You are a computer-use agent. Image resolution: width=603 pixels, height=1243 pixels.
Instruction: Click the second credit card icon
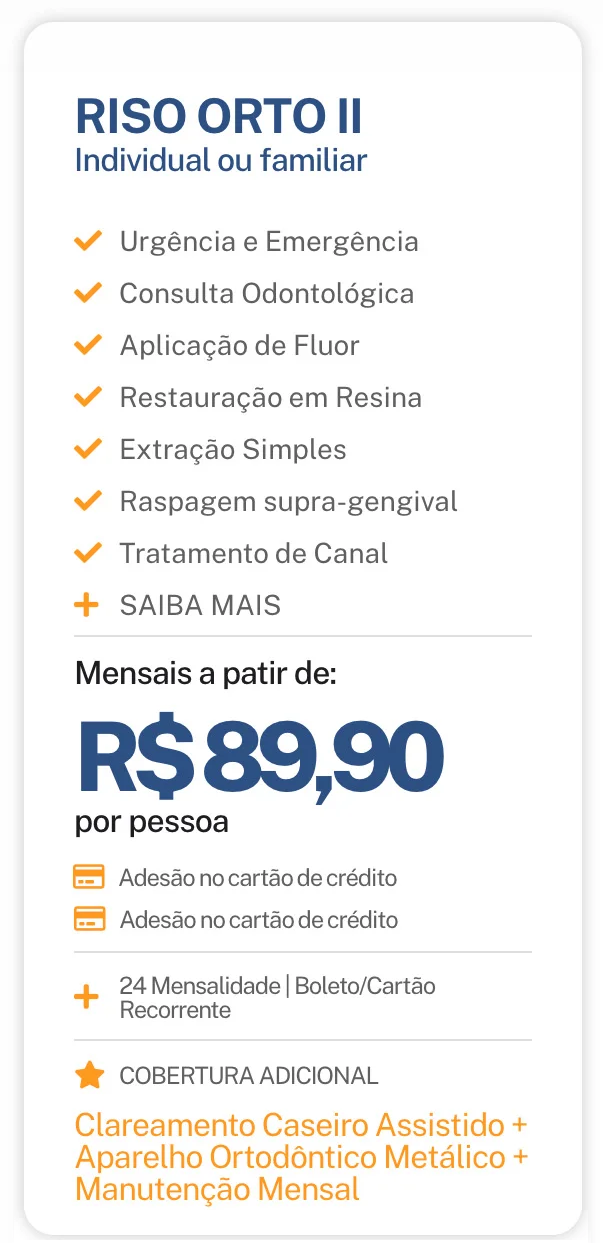[89, 919]
